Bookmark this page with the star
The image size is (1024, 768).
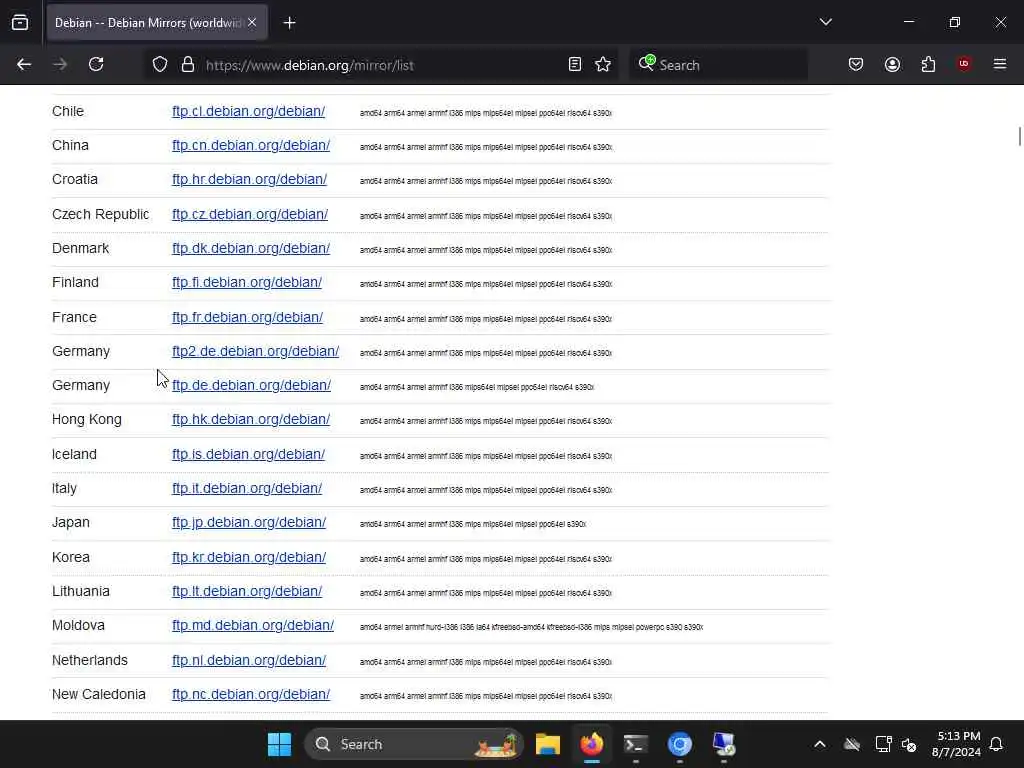[603, 65]
